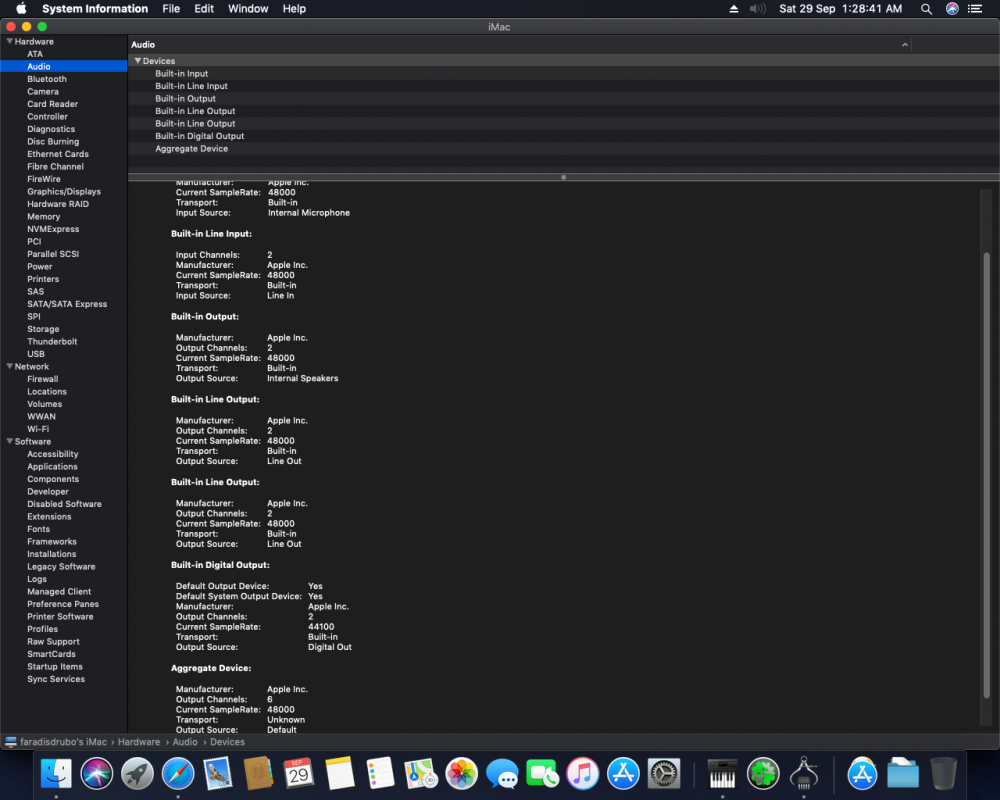Open the Apple menu
1000x800 pixels.
(x=21, y=8)
